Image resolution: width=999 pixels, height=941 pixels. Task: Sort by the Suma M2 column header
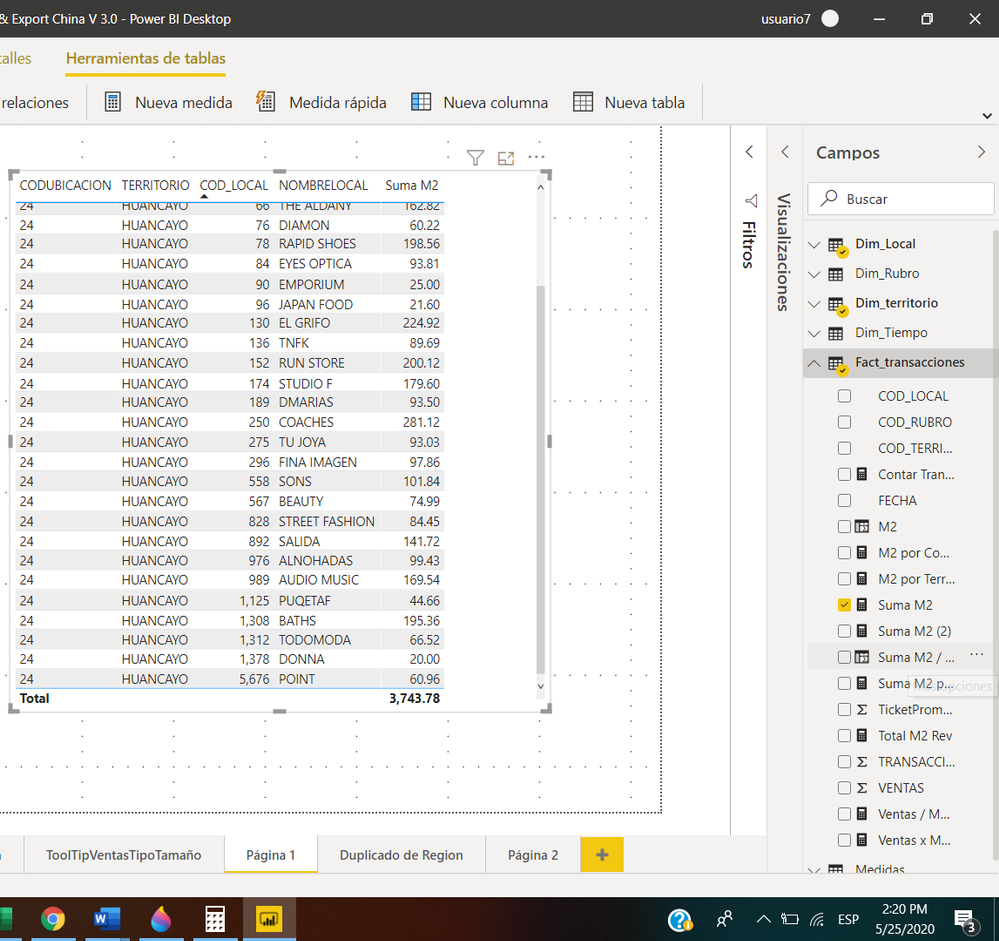click(412, 185)
